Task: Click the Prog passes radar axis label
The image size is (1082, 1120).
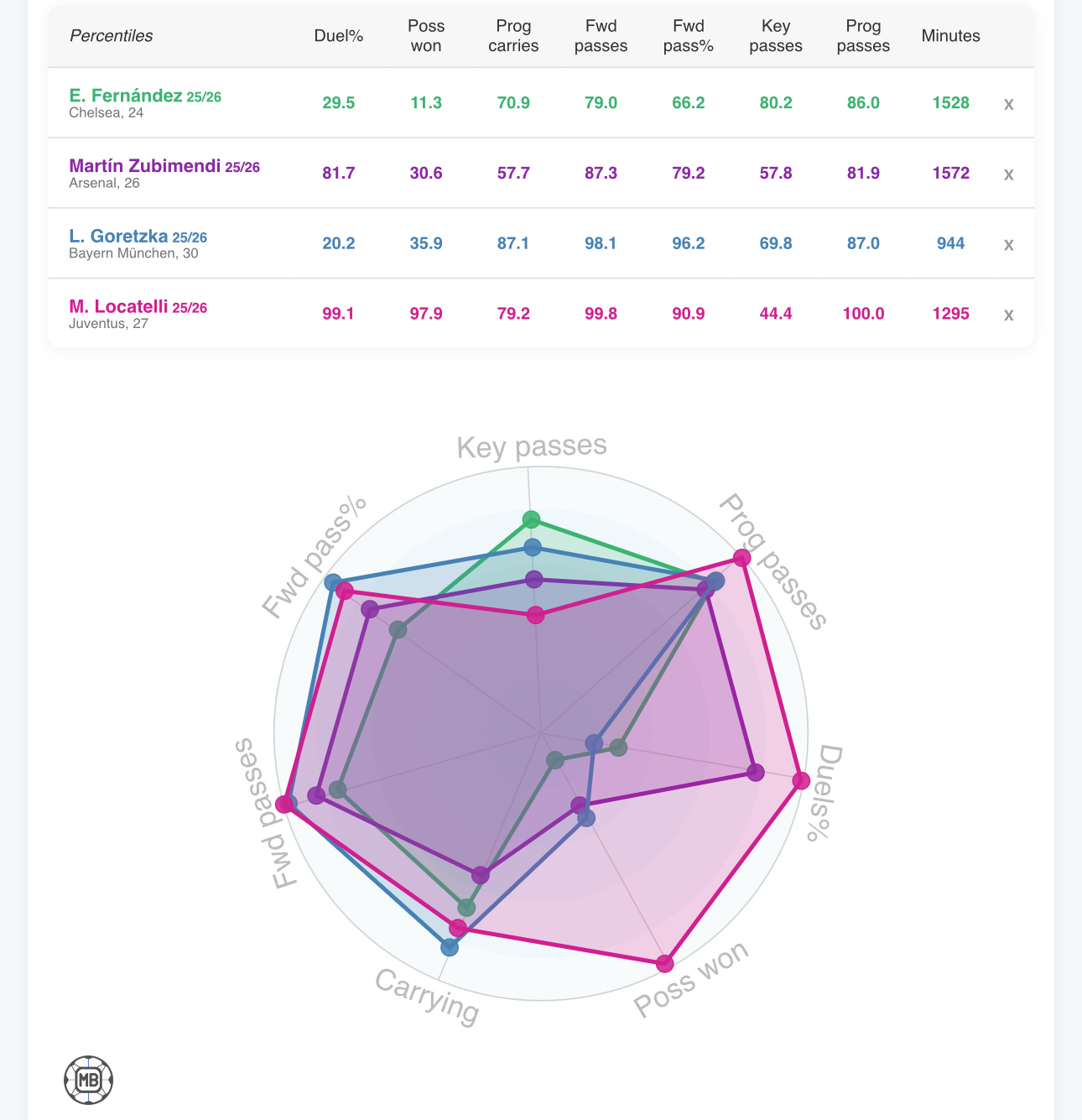Action: 773,560
